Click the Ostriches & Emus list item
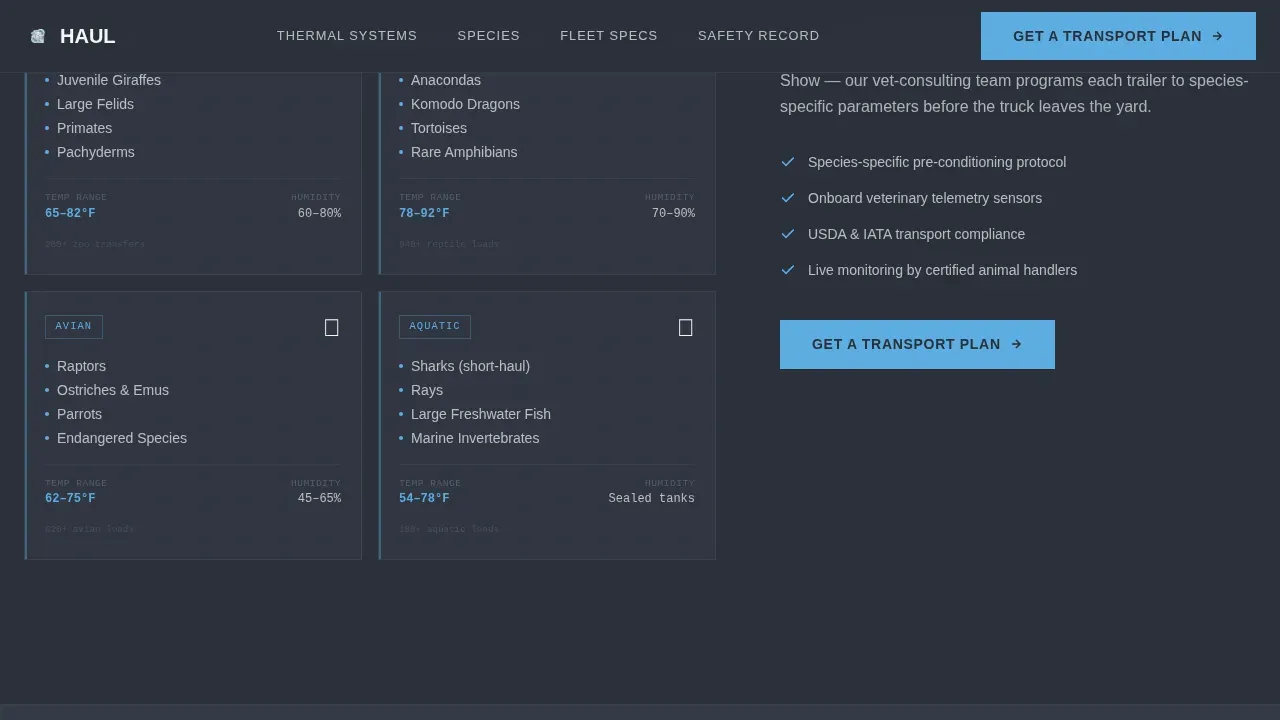Screen dimensions: 1280x720 [x=113, y=390]
